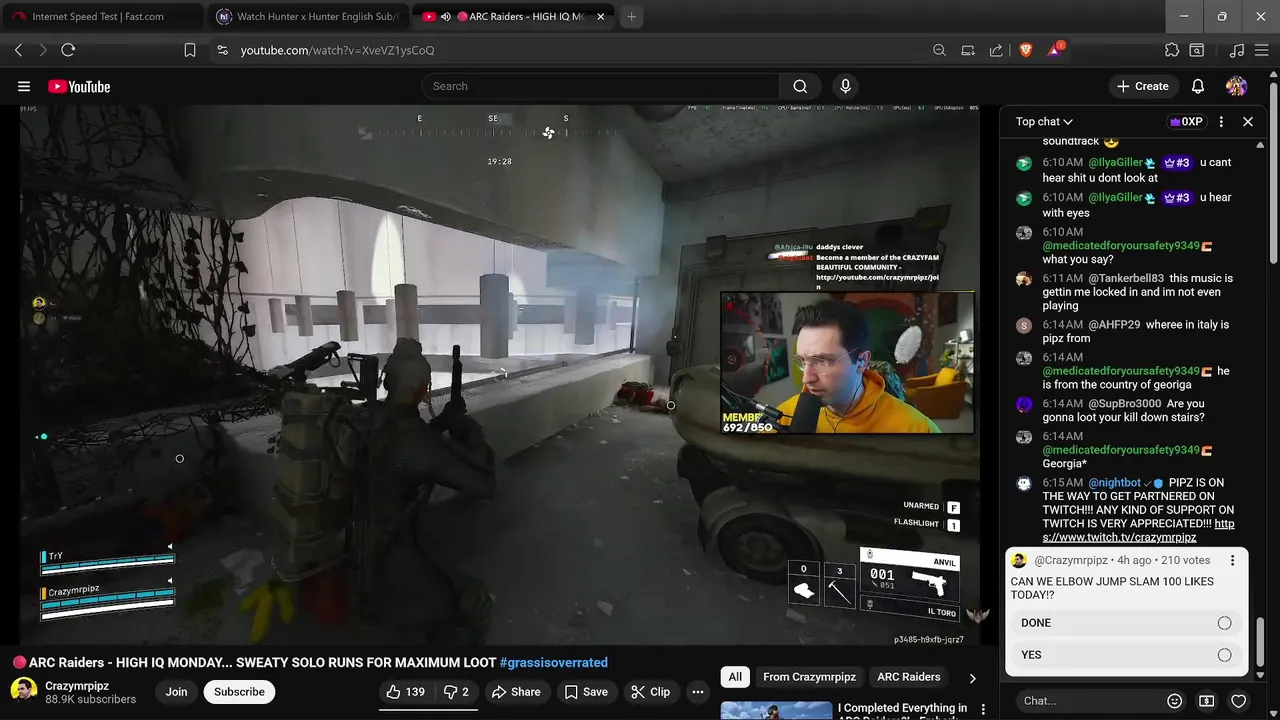Screen dimensions: 1280x720
Task: Open emoji picker in chat
Action: pyautogui.click(x=1175, y=701)
